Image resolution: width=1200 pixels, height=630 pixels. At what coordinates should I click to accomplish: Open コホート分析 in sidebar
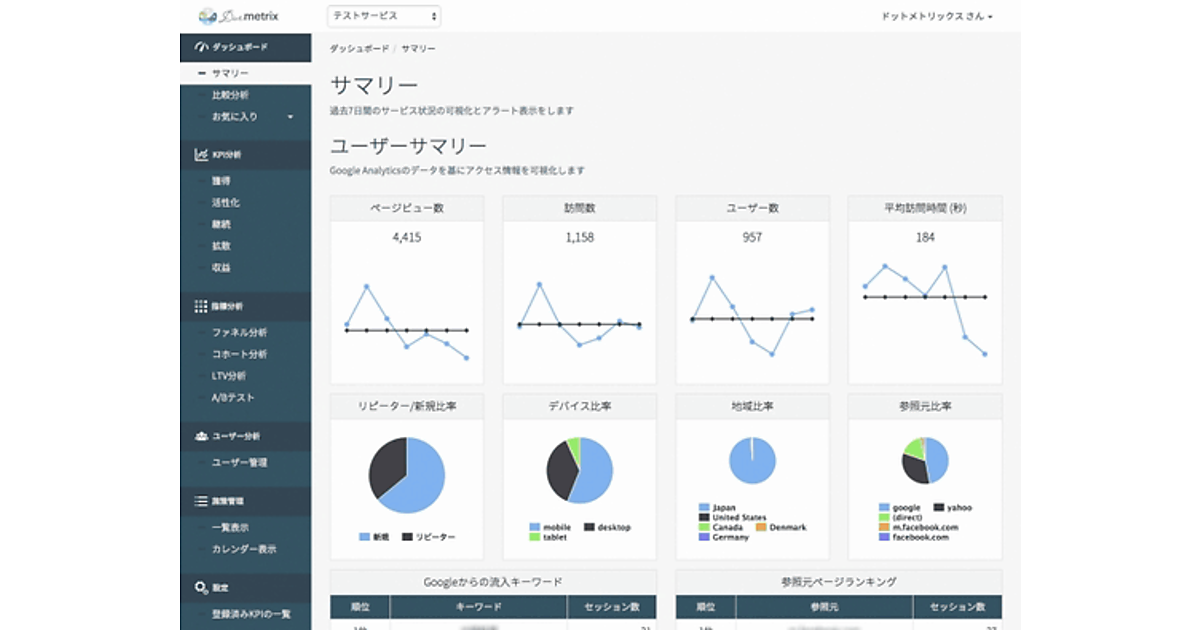tap(239, 354)
